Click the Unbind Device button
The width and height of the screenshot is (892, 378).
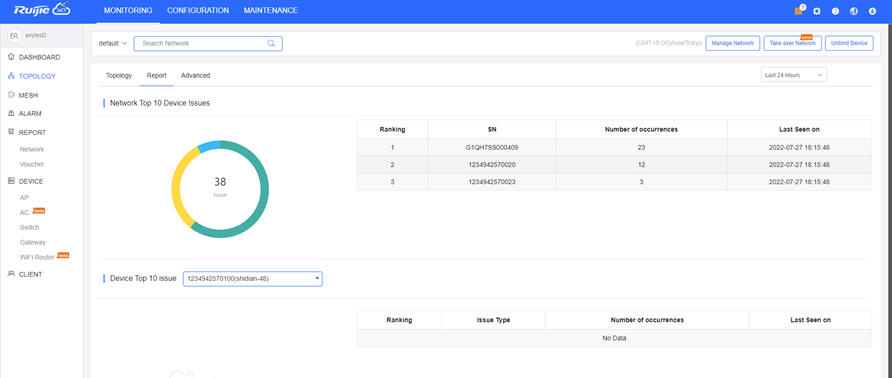(849, 43)
